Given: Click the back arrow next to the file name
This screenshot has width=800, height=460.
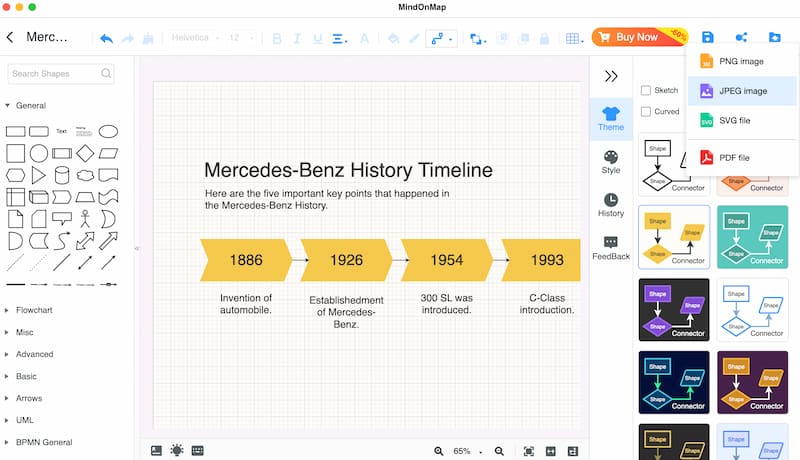Looking at the screenshot, I should [x=10, y=37].
